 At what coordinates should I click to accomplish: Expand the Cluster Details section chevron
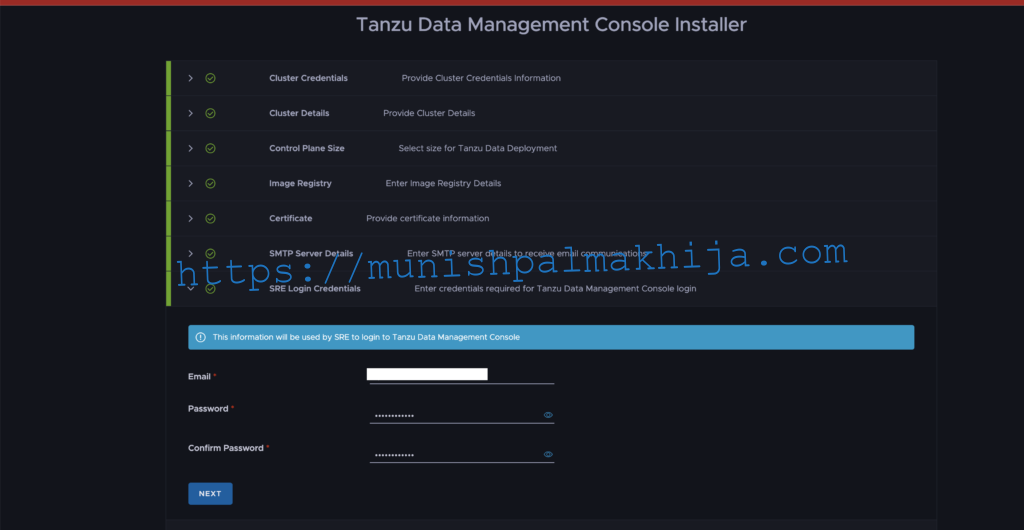pyautogui.click(x=191, y=114)
